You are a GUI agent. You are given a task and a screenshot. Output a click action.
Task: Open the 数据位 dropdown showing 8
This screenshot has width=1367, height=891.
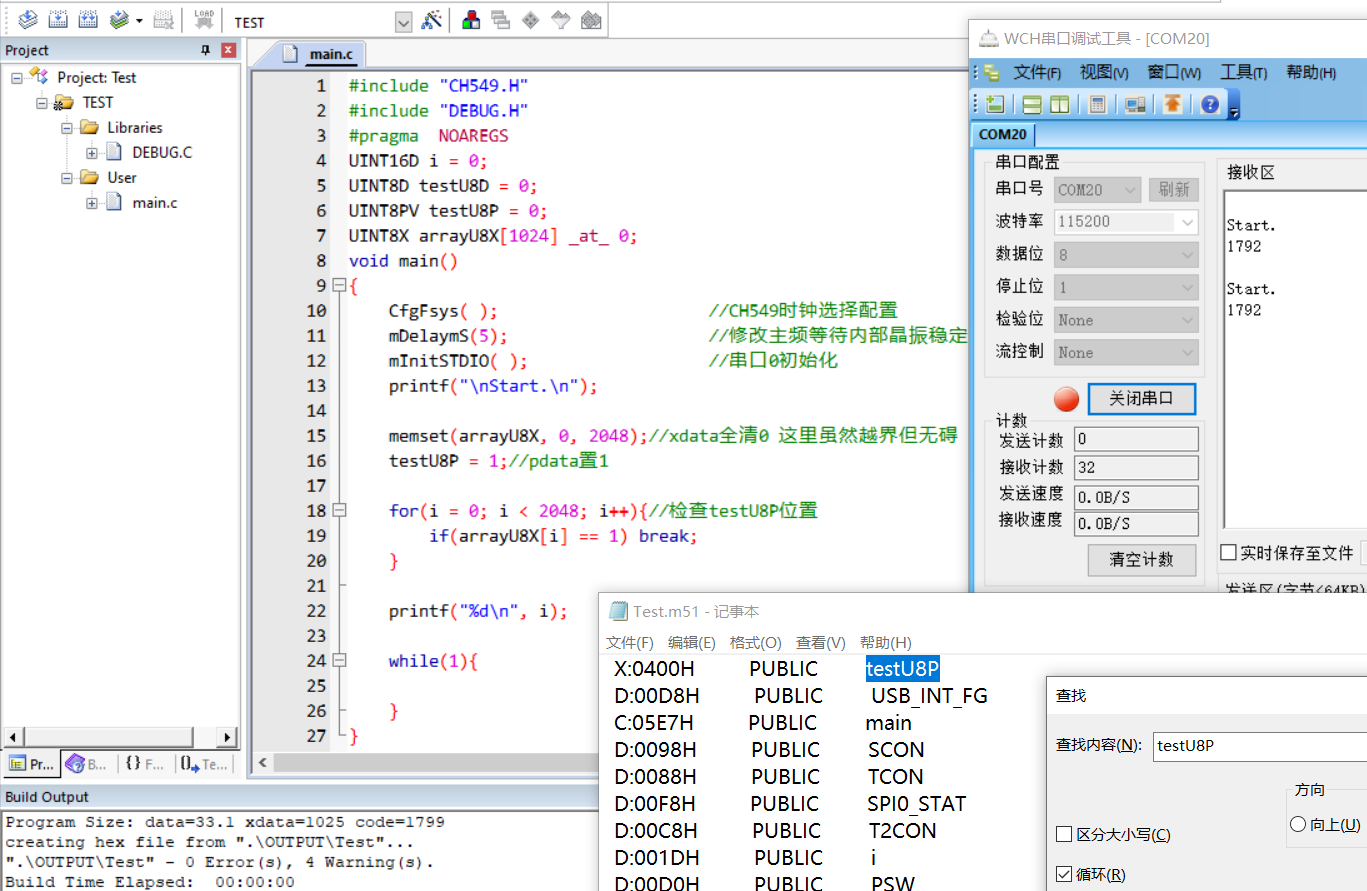click(1126, 255)
